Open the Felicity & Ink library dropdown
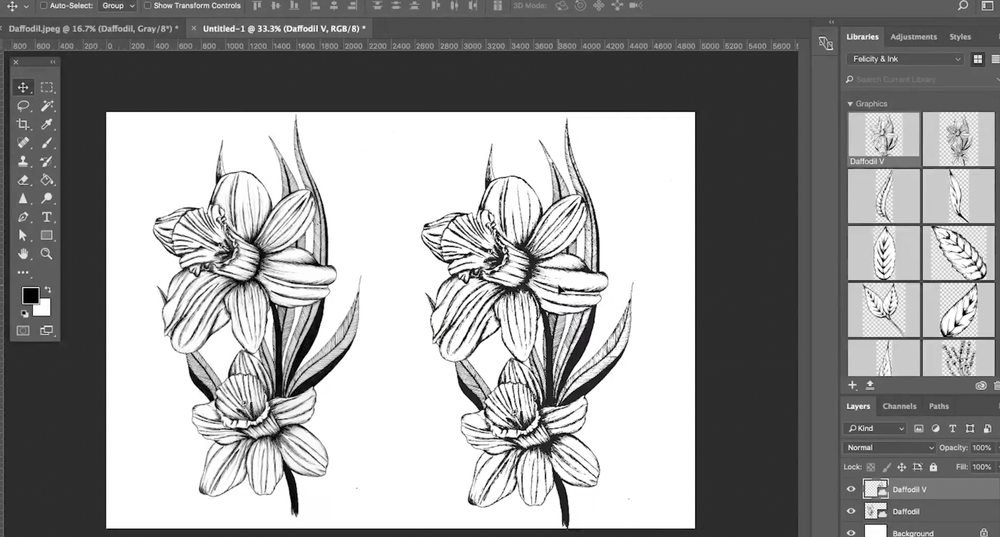Viewport: 1000px width, 537px height. (x=906, y=59)
